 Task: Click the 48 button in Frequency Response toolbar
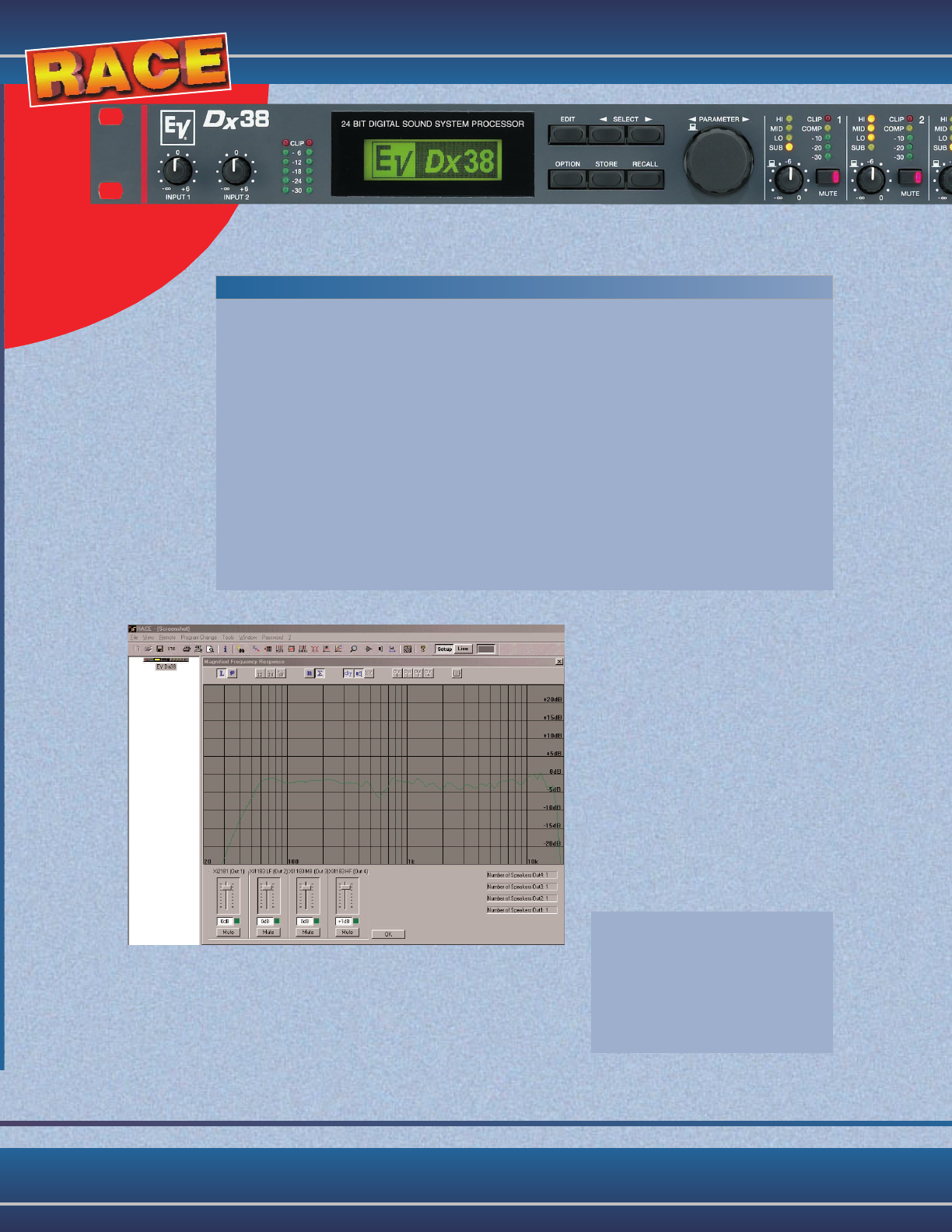pyautogui.click(x=281, y=674)
